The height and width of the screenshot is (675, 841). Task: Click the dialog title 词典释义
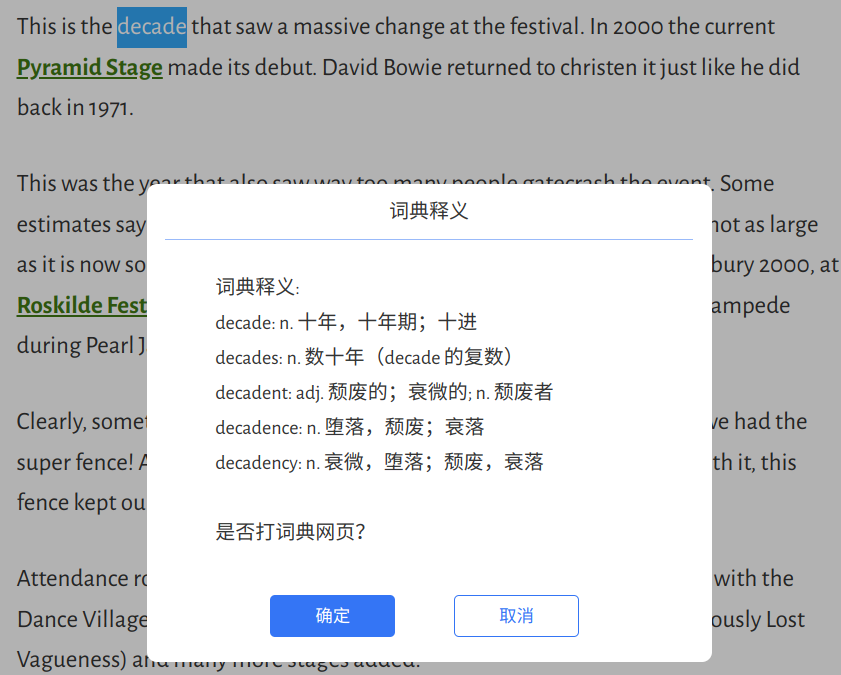pyautogui.click(x=429, y=211)
